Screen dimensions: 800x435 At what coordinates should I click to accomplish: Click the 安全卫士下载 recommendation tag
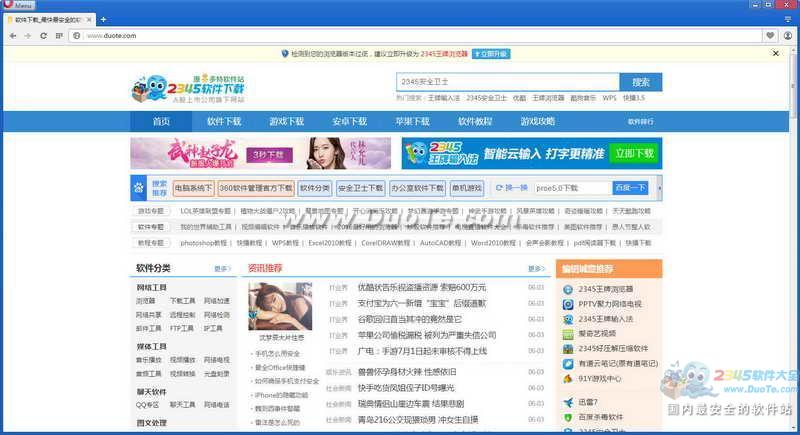pyautogui.click(x=360, y=188)
